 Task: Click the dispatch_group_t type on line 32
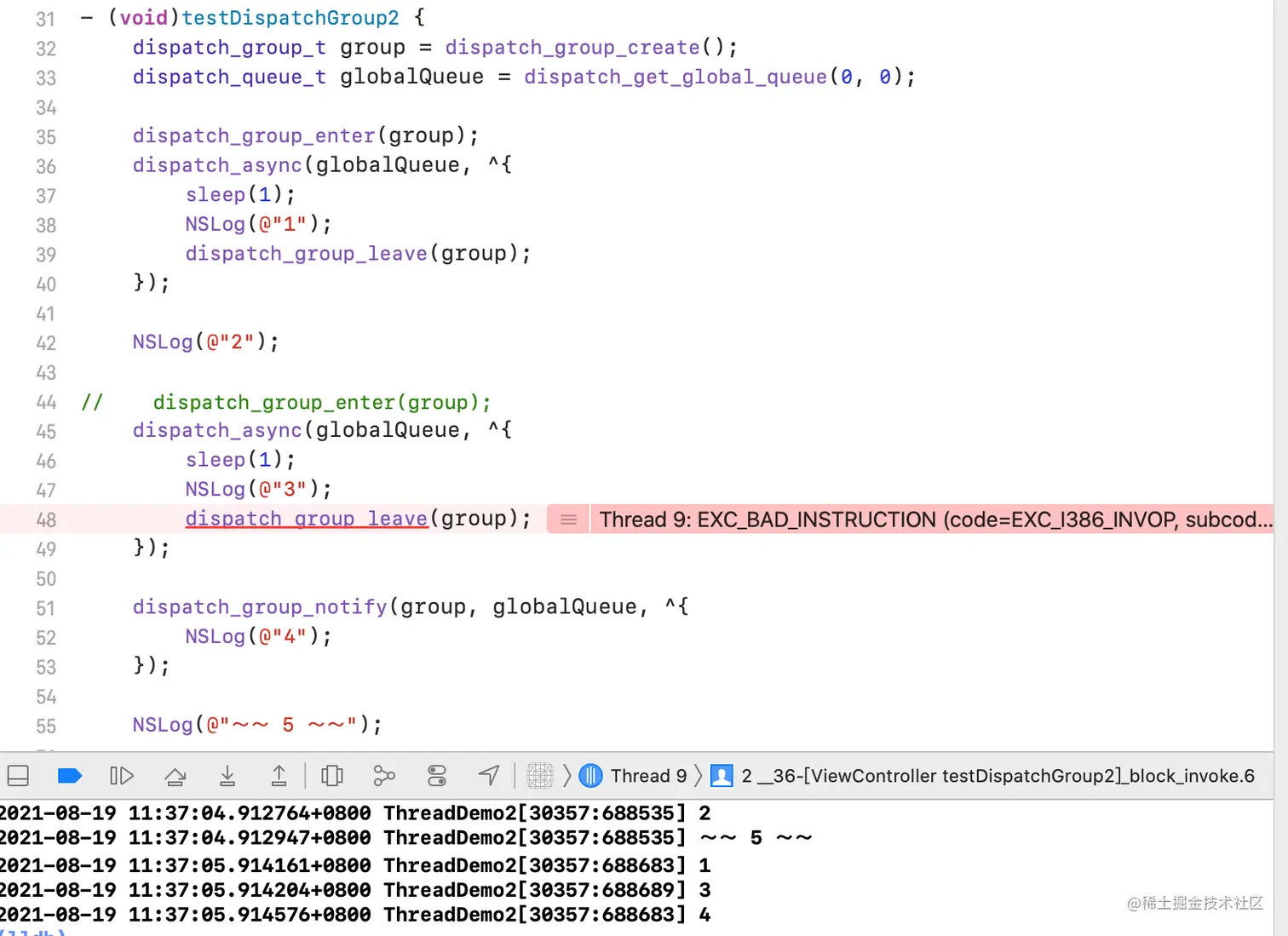pyautogui.click(x=229, y=48)
